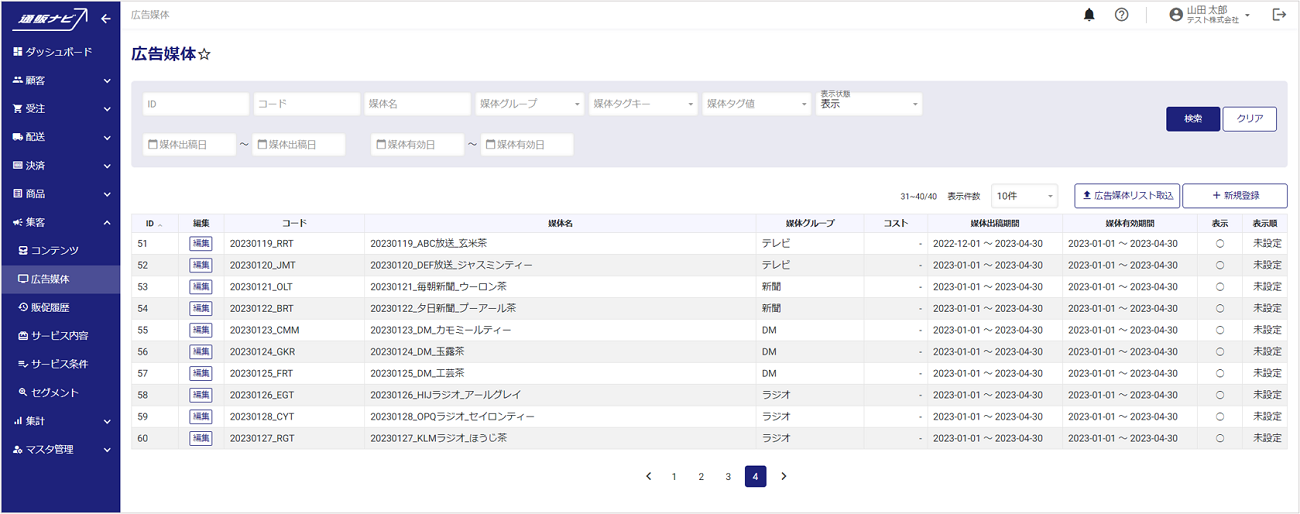
Task: Select コンテンツ in the sidebar
Action: click(x=54, y=250)
